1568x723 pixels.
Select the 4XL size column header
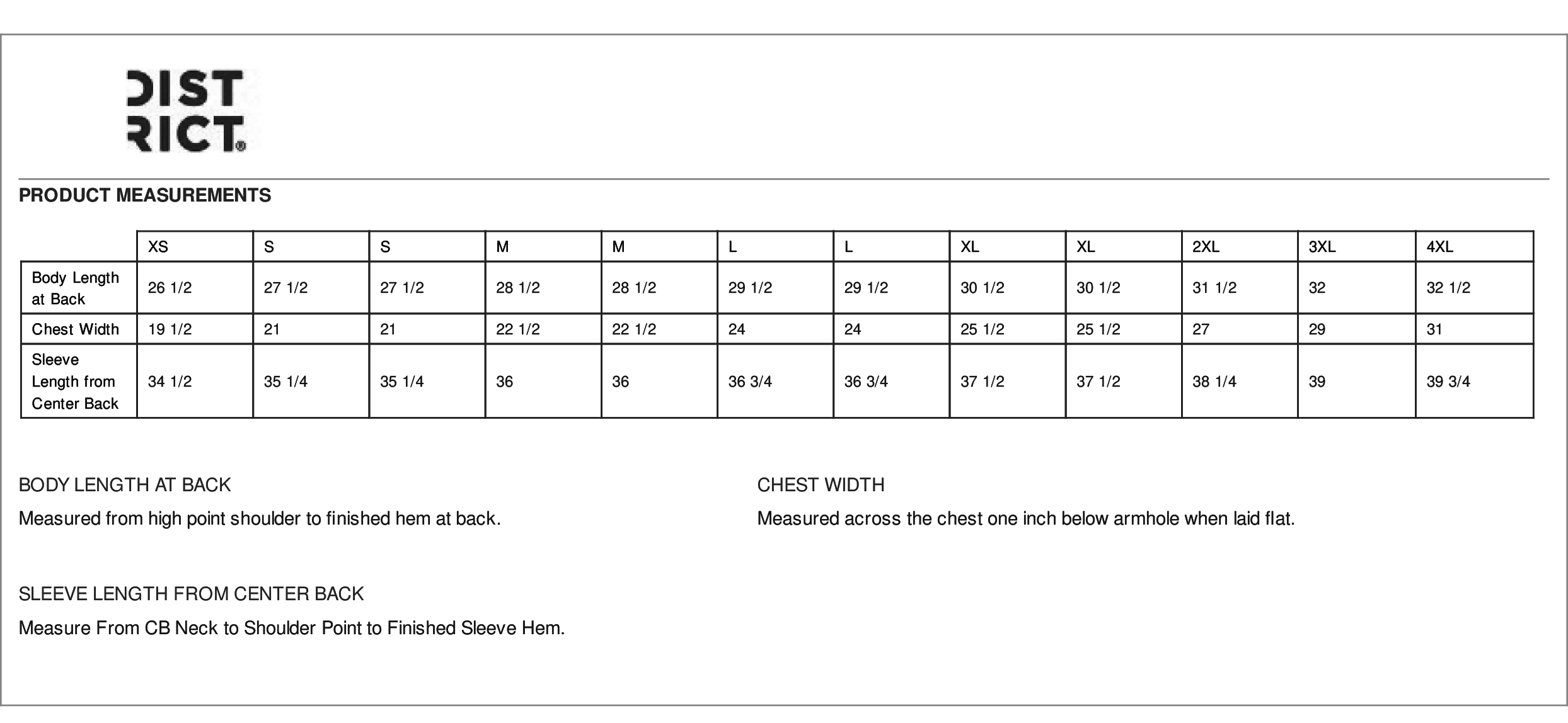pos(1475,247)
